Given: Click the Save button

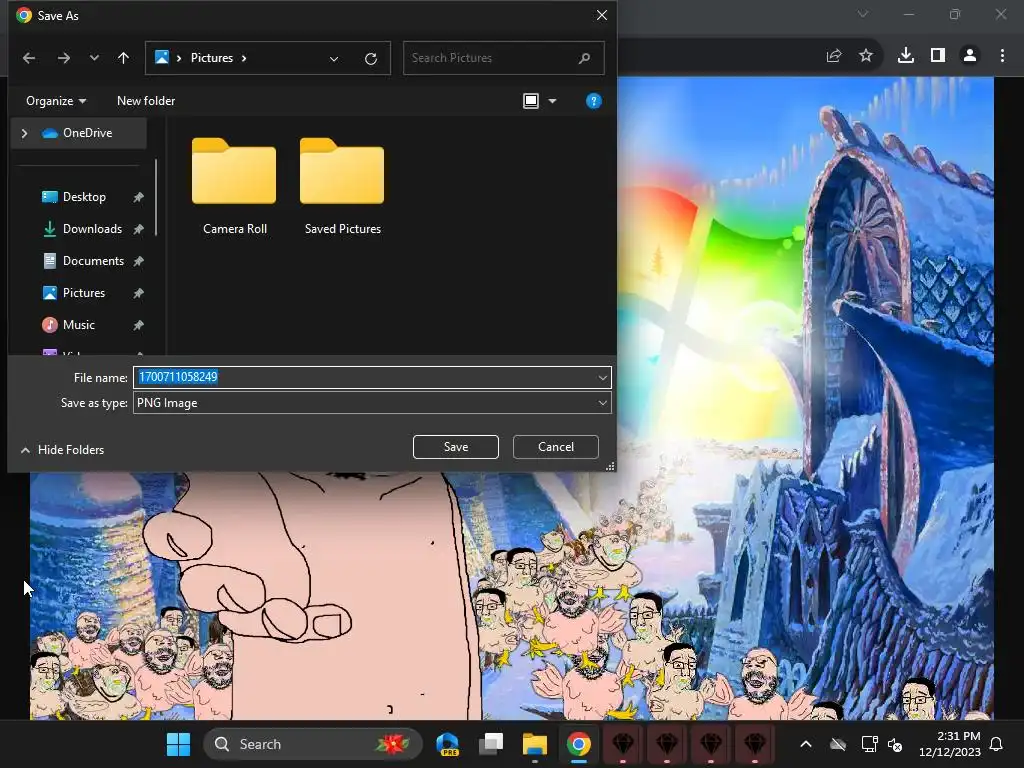Looking at the screenshot, I should pos(456,447).
